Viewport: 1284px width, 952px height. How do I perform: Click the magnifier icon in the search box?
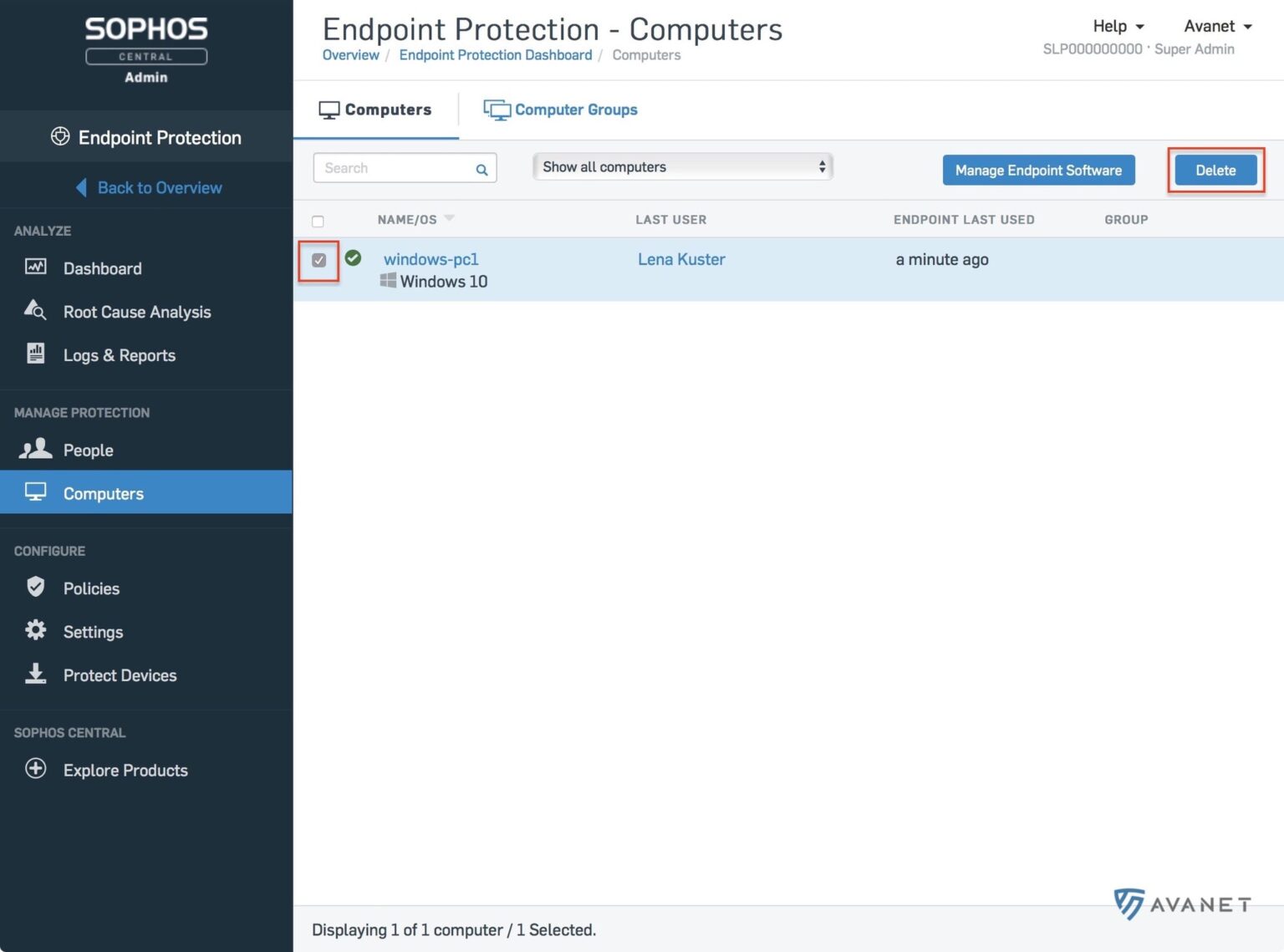point(481,169)
